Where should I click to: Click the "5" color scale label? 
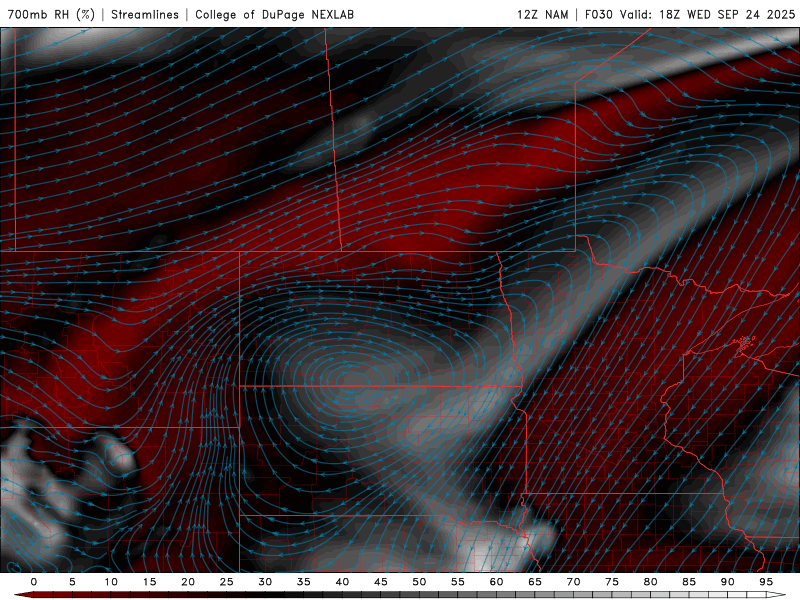point(72,582)
